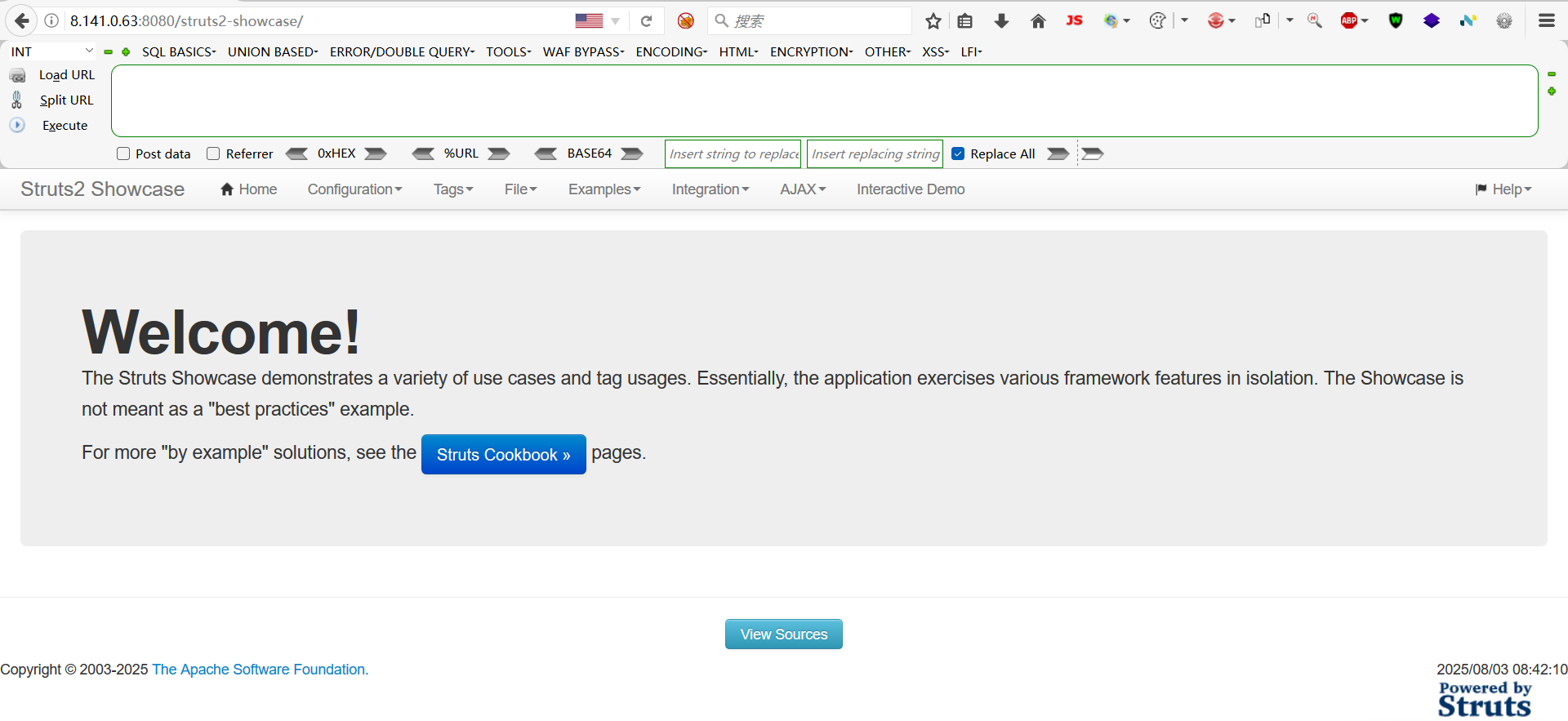Open the LFI dropdown menu
Image resolution: width=1568 pixels, height=721 pixels.
(x=971, y=51)
